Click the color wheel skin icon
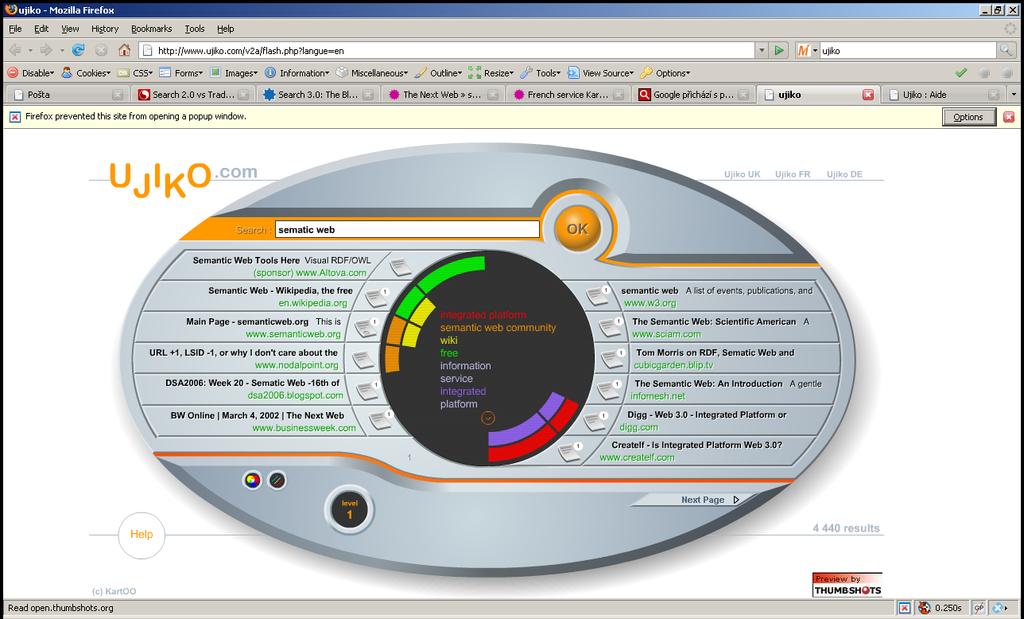This screenshot has width=1024, height=619. [x=253, y=481]
